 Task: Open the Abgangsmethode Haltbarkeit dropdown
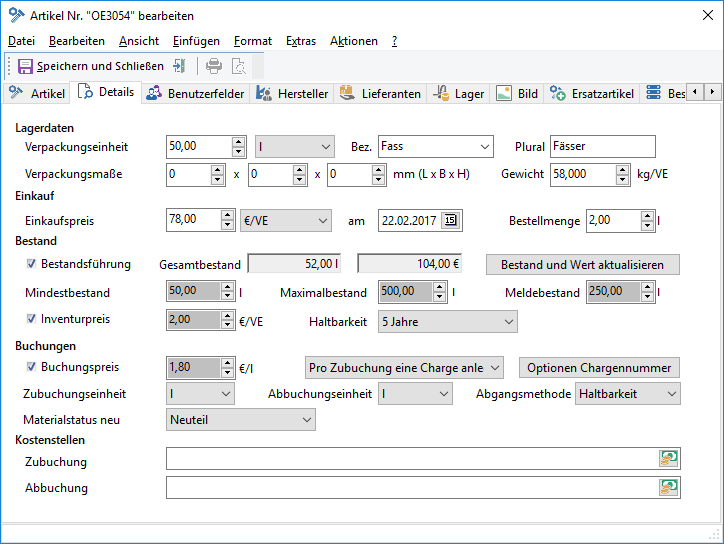click(627, 394)
